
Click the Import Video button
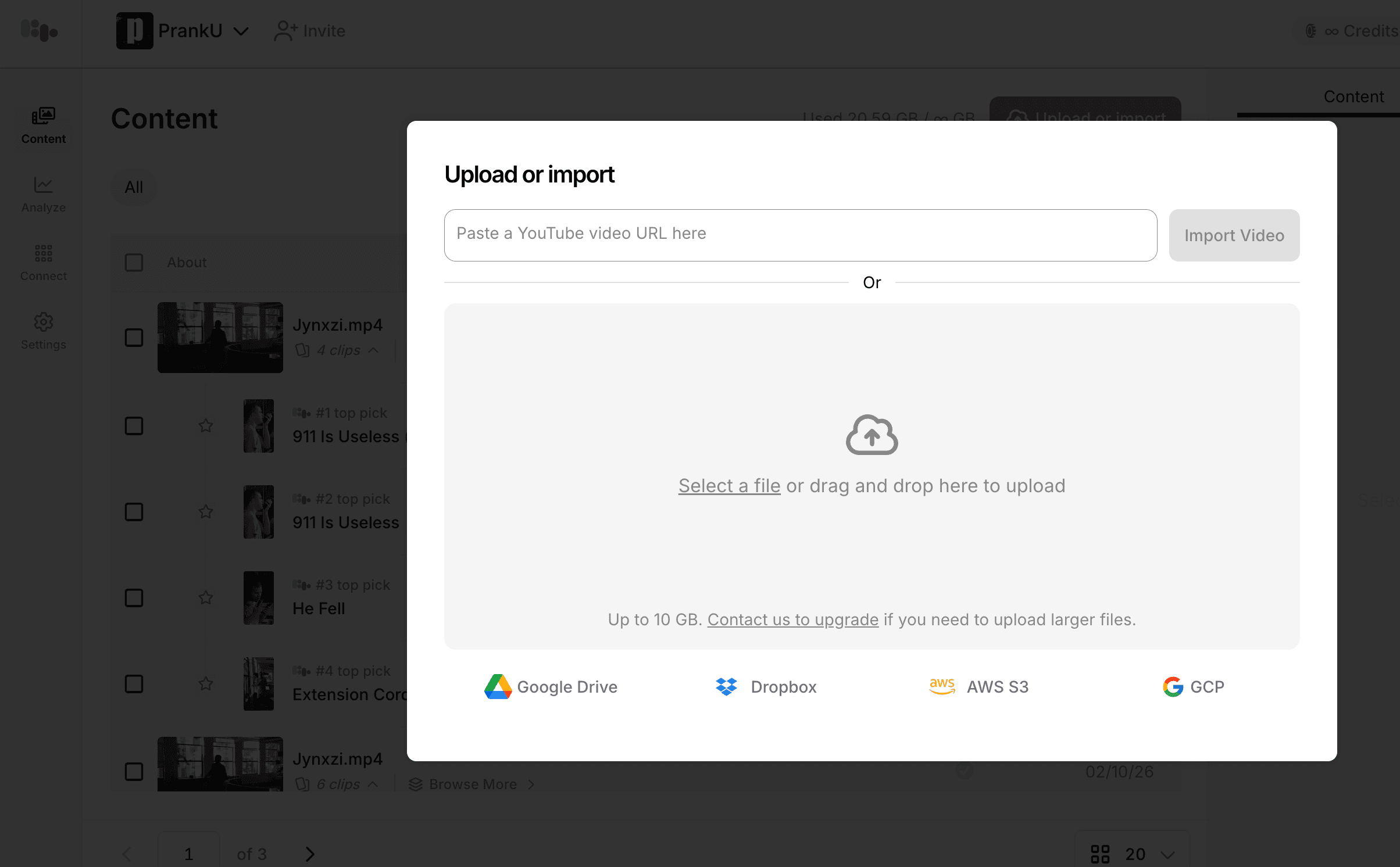(1234, 235)
